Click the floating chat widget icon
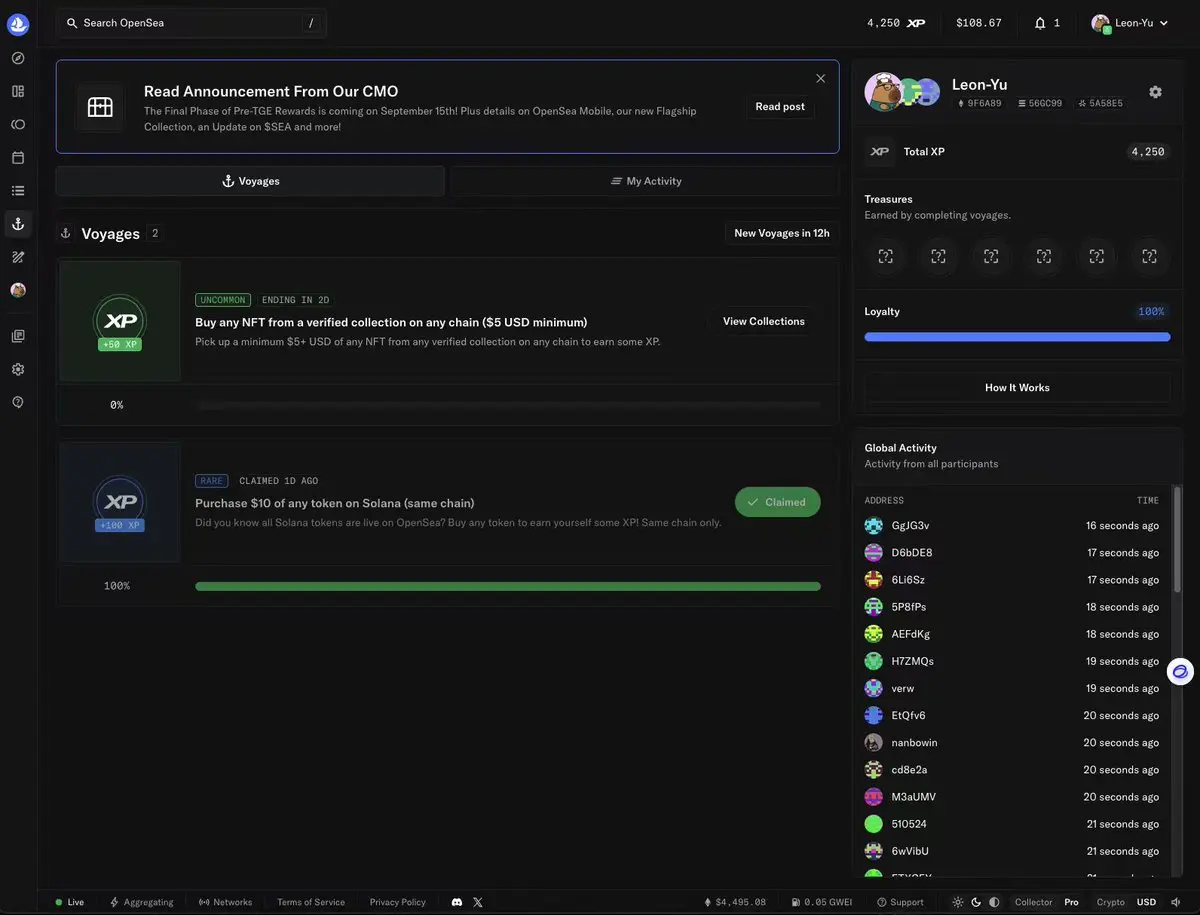 click(x=1180, y=672)
